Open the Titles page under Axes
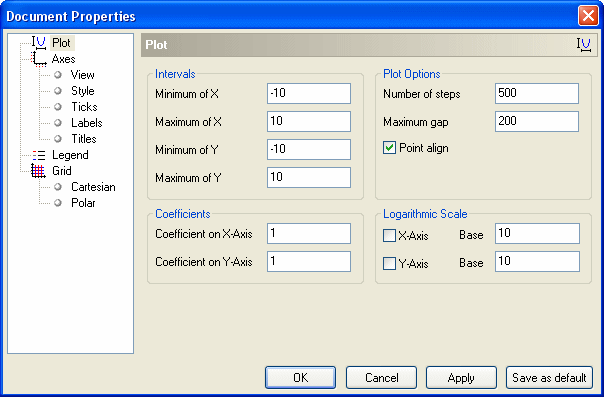This screenshot has height=397, width=604. [84, 139]
